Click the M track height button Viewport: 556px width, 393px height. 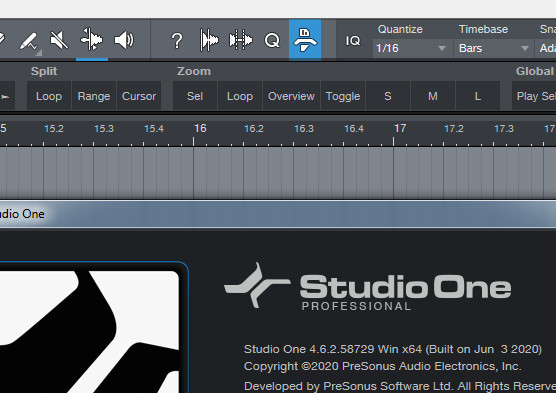click(433, 96)
